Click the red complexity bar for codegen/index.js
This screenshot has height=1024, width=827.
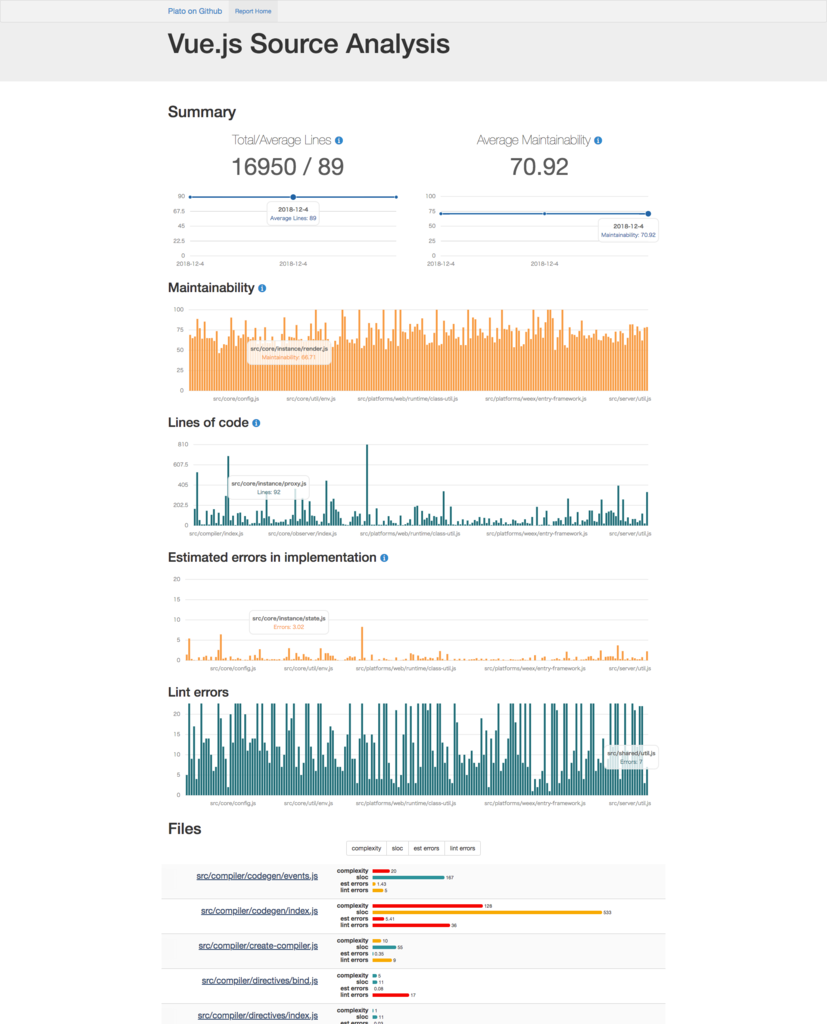(427, 906)
